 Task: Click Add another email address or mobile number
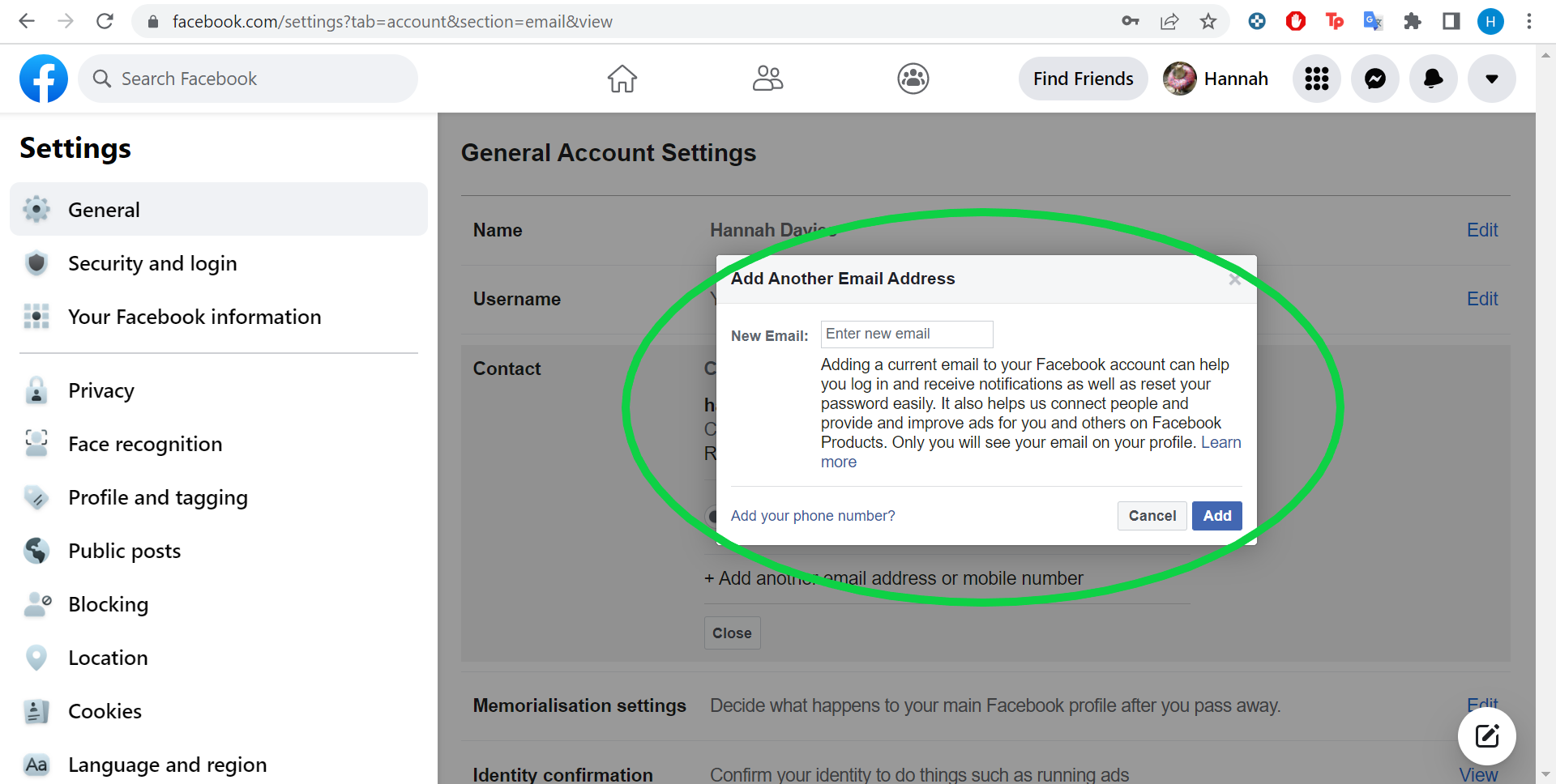[893, 578]
